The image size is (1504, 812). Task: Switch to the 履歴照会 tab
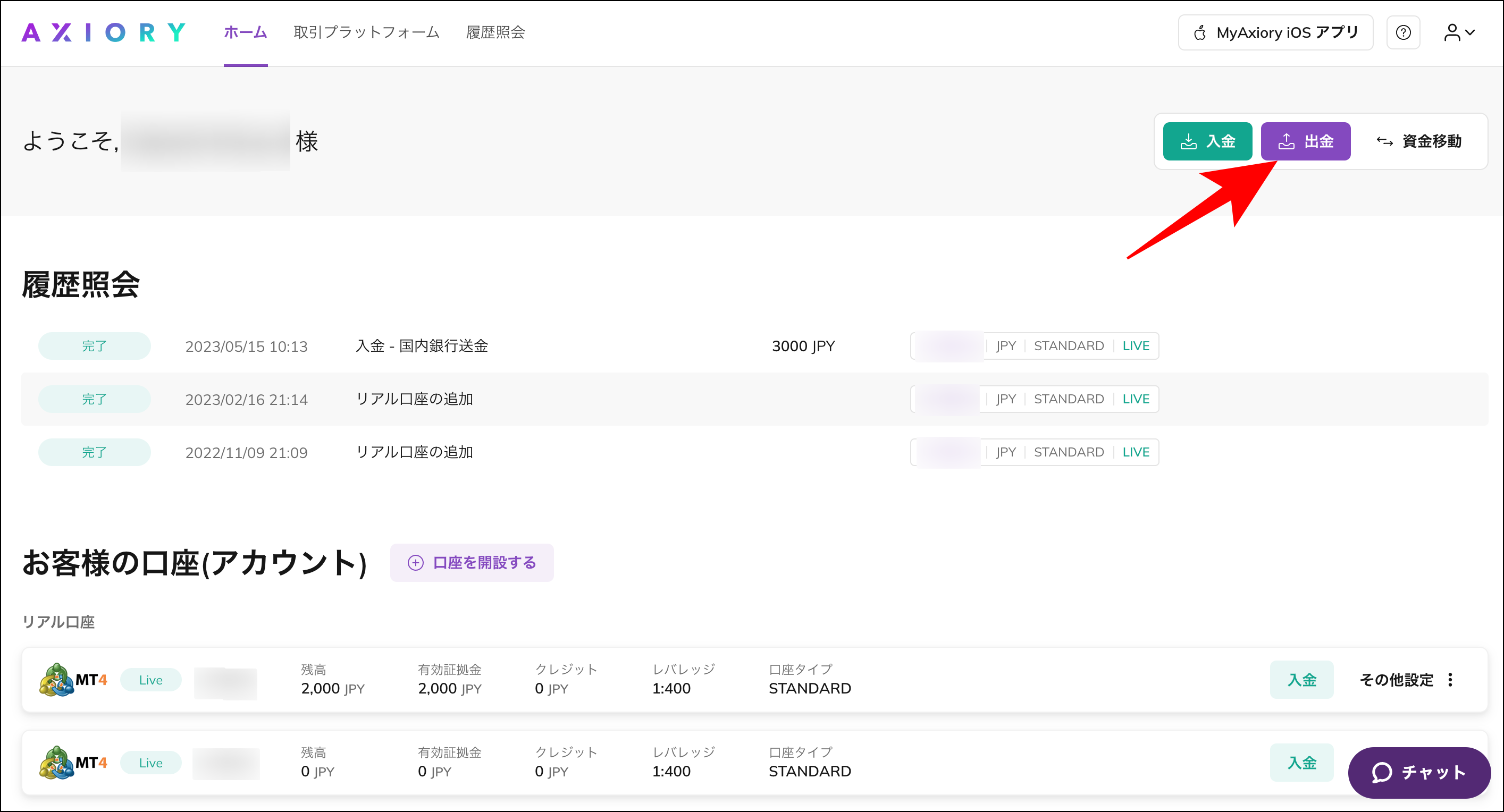(x=494, y=33)
